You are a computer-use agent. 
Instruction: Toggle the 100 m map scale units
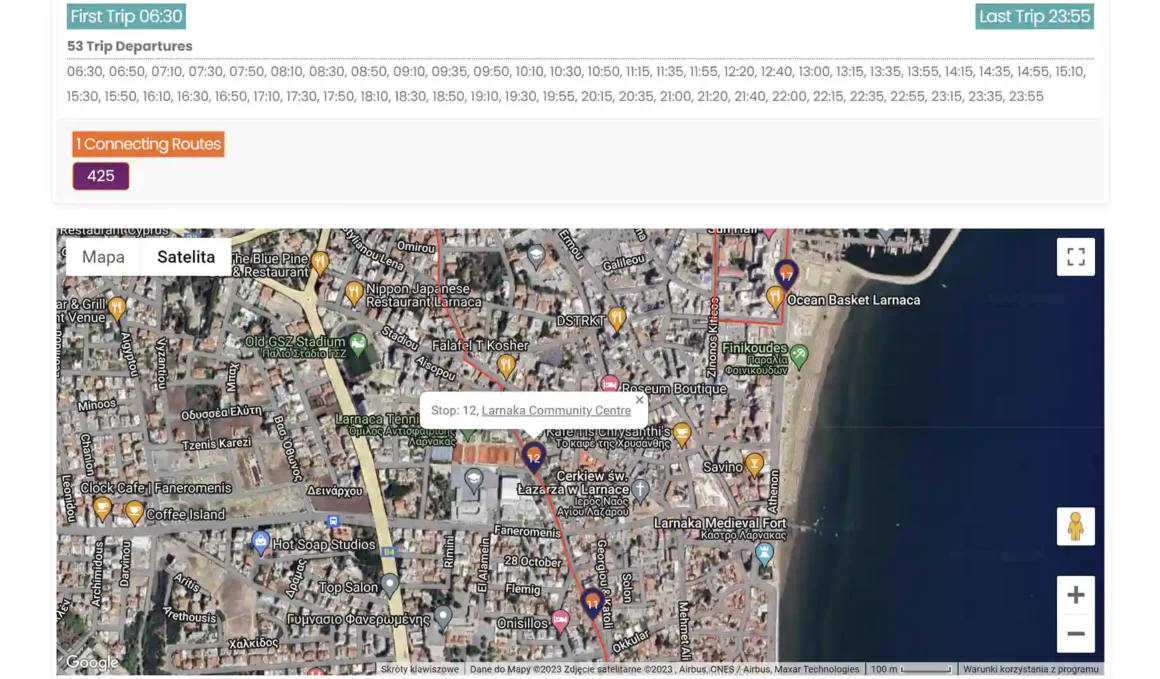pos(910,669)
